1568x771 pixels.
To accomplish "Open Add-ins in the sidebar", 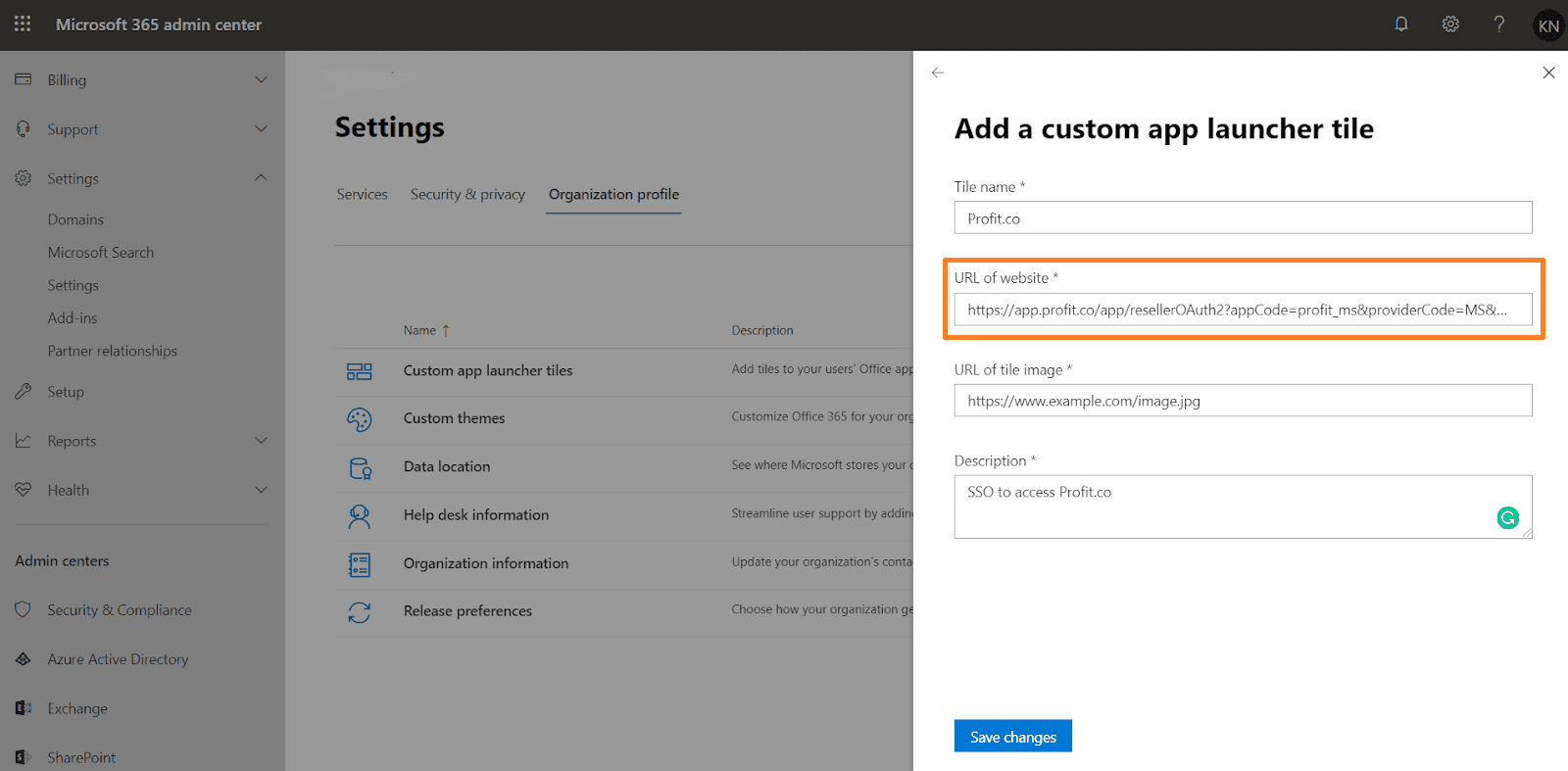I will [x=73, y=317].
